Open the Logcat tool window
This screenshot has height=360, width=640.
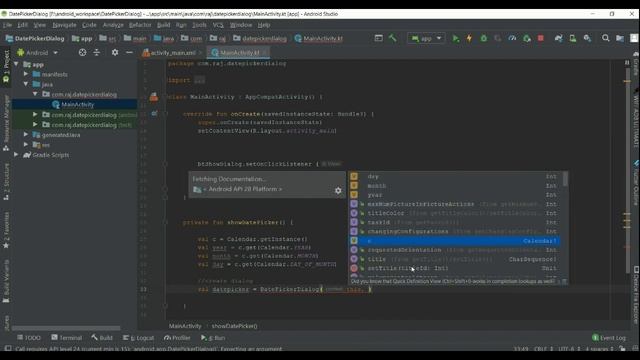point(139,338)
